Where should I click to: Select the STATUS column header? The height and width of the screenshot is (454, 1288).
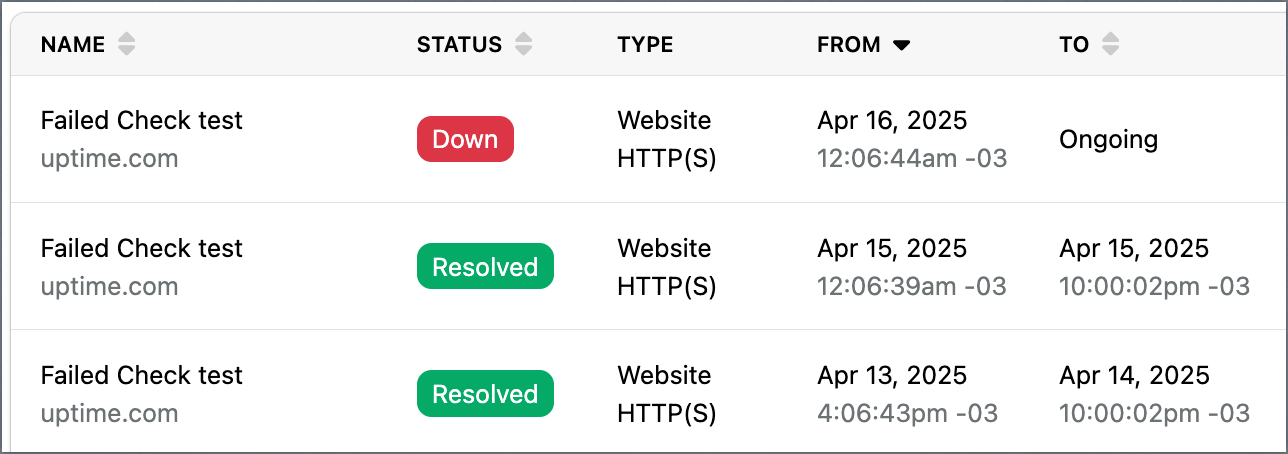point(459,44)
